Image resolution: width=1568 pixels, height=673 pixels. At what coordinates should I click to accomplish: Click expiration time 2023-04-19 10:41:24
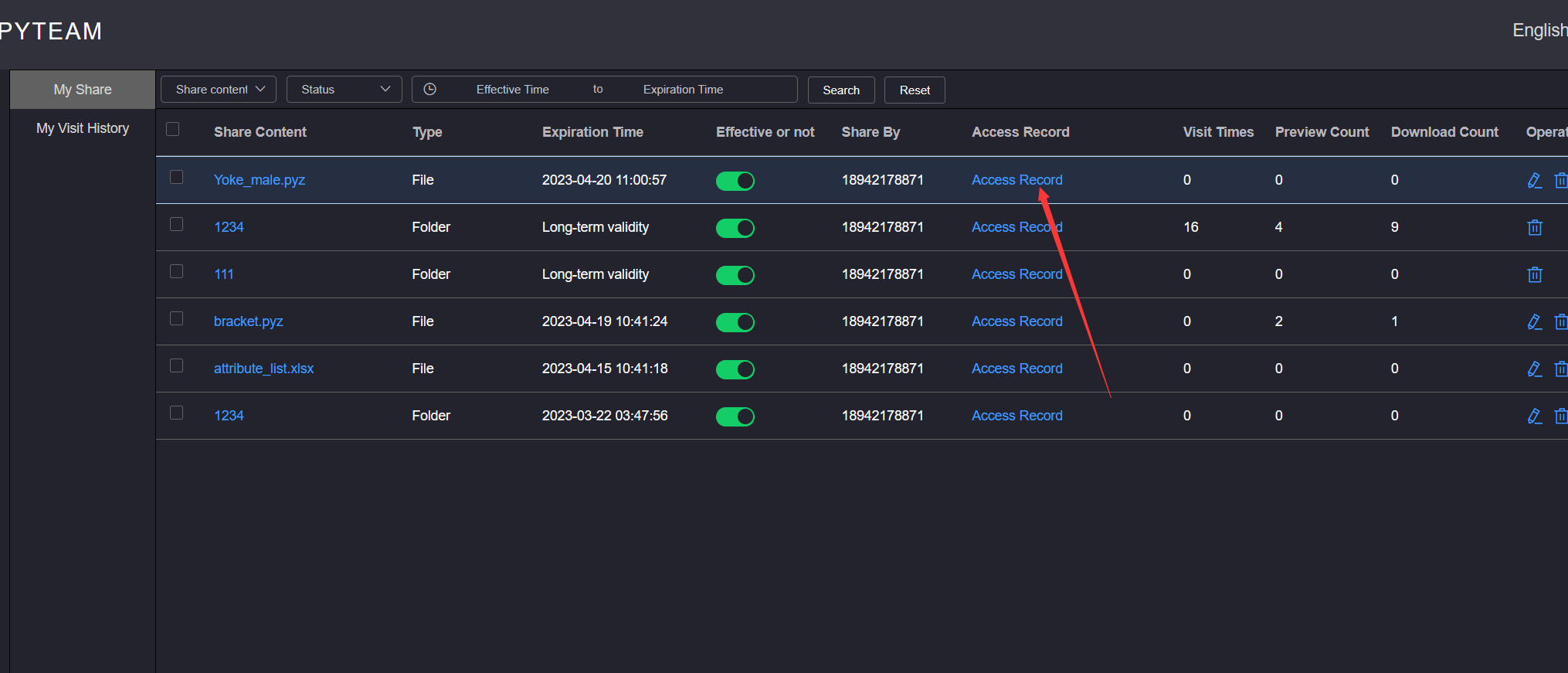[x=605, y=321]
